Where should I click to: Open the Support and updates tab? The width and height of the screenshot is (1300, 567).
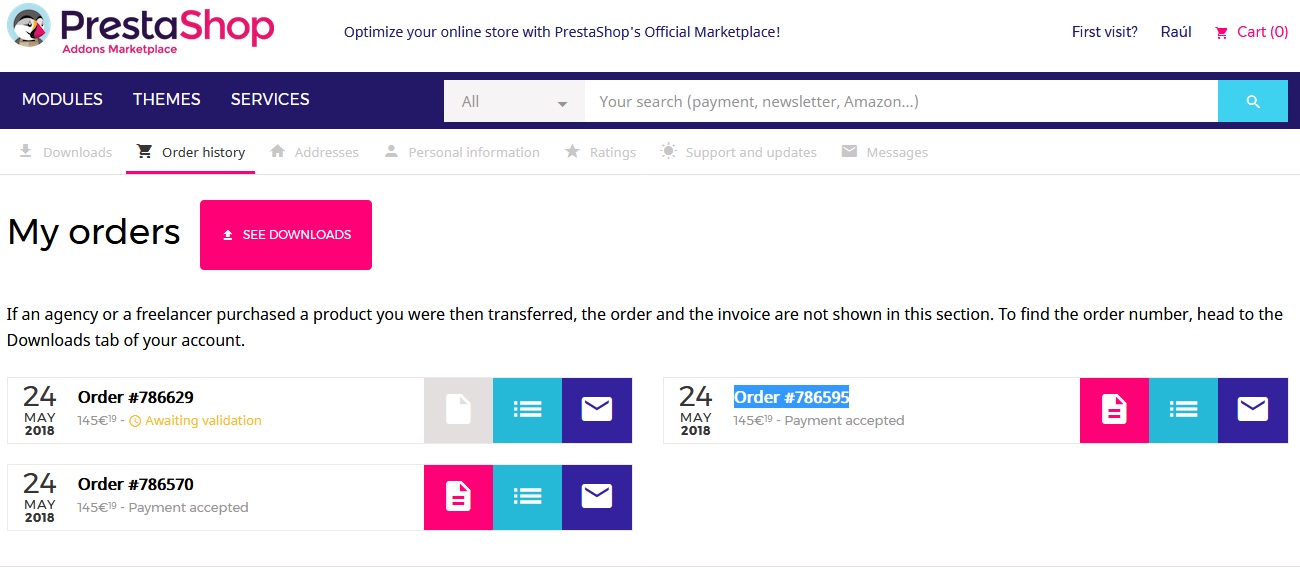738,152
